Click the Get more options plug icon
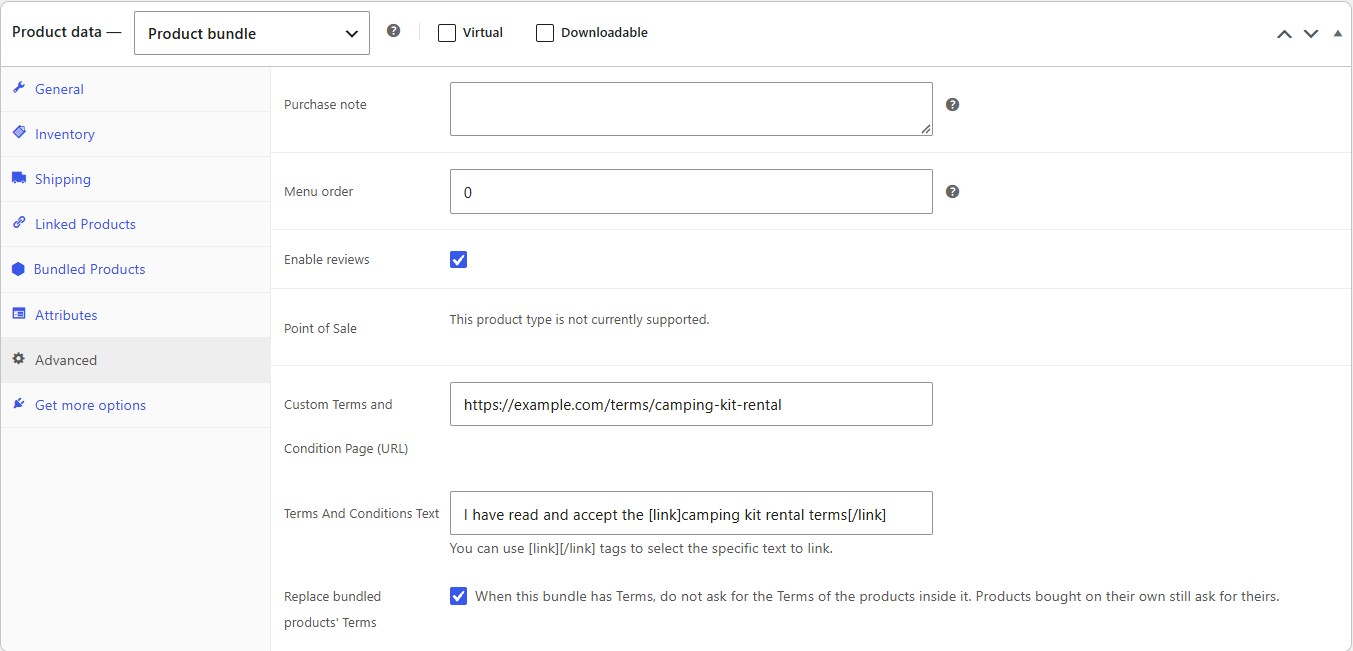 pyautogui.click(x=18, y=404)
